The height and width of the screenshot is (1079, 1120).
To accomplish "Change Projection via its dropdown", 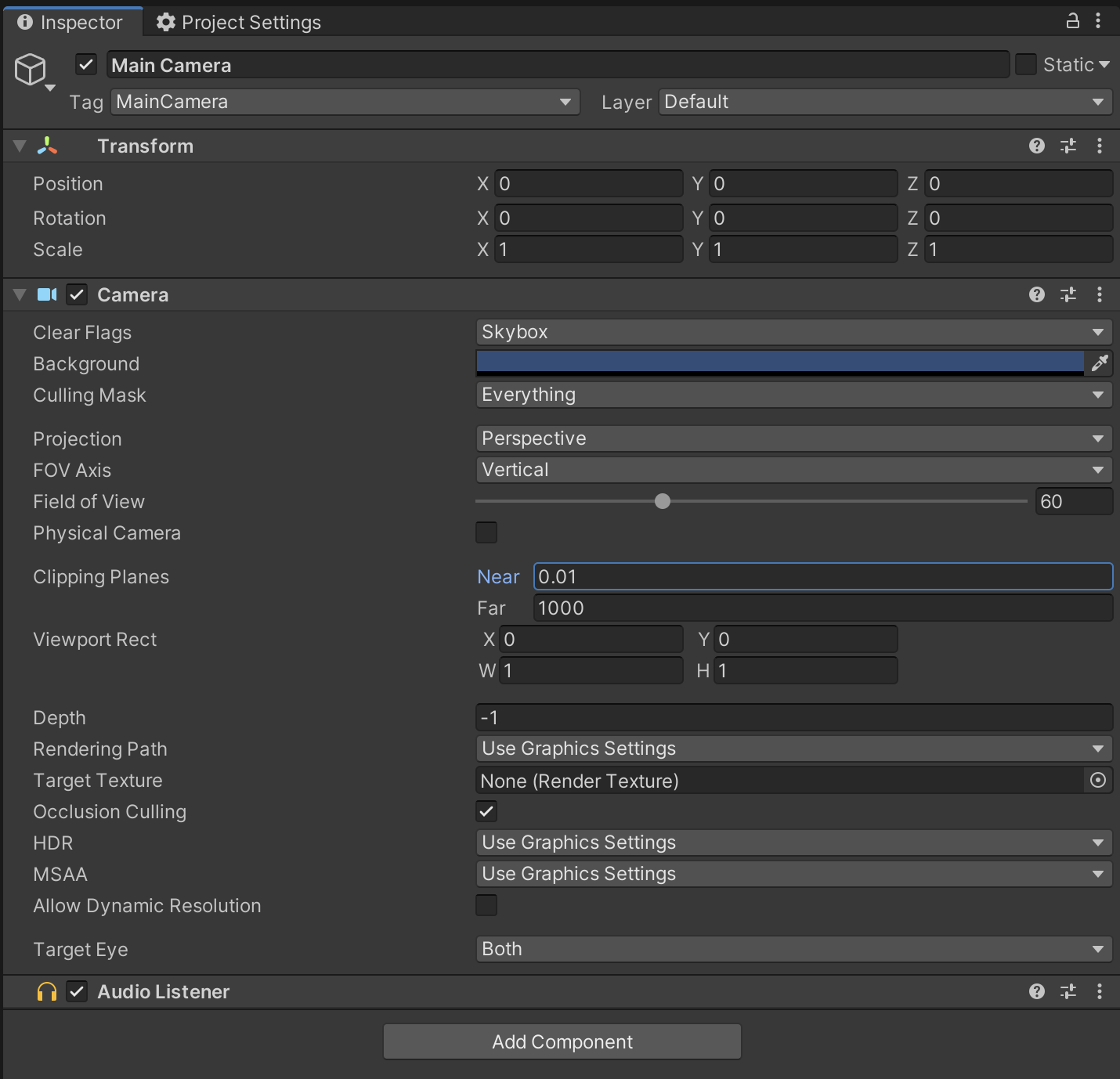I will 793,438.
